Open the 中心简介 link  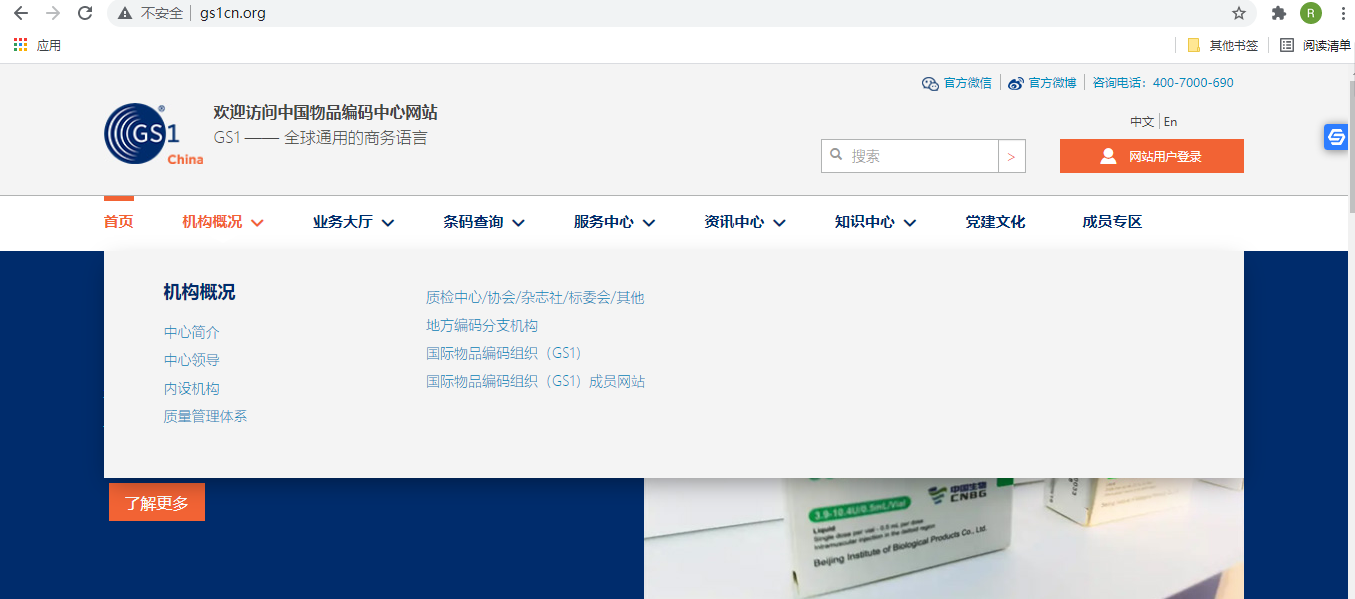[192, 332]
